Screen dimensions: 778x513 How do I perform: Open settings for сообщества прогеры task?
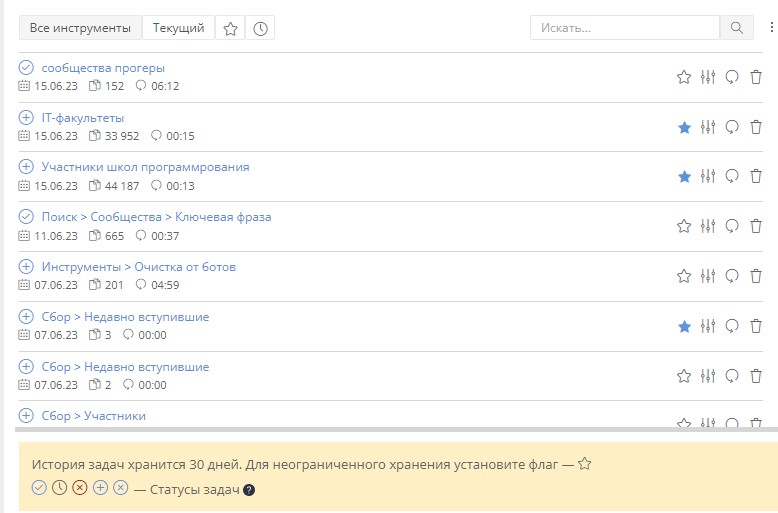[x=708, y=77]
